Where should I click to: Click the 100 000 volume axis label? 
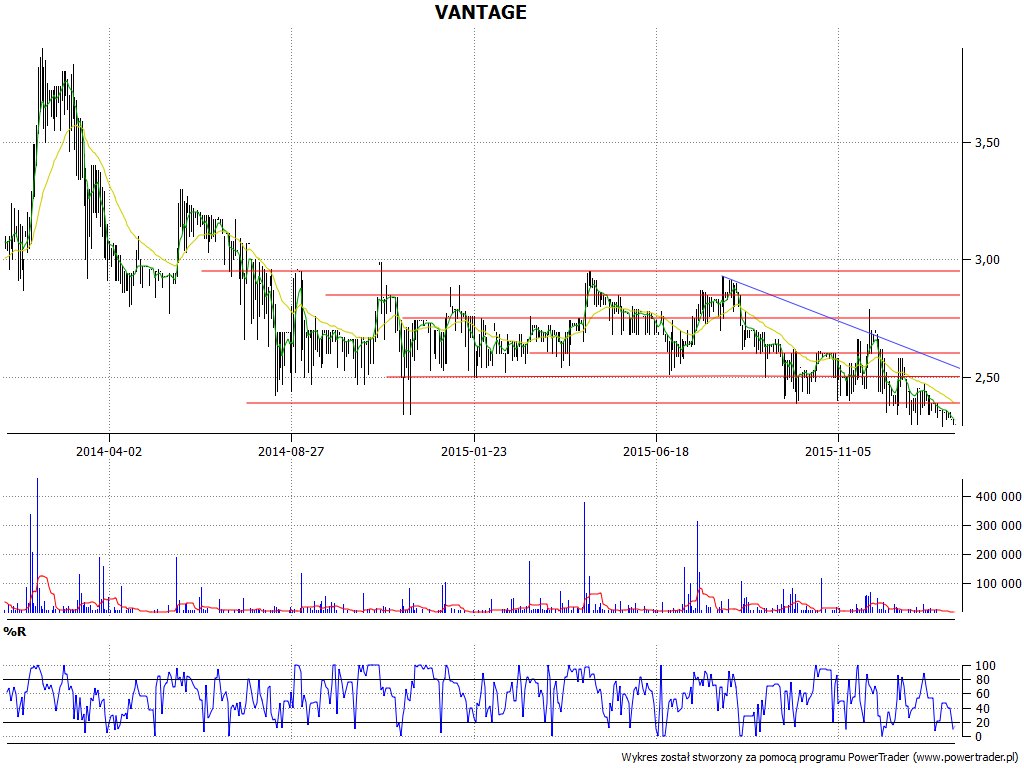[998, 584]
